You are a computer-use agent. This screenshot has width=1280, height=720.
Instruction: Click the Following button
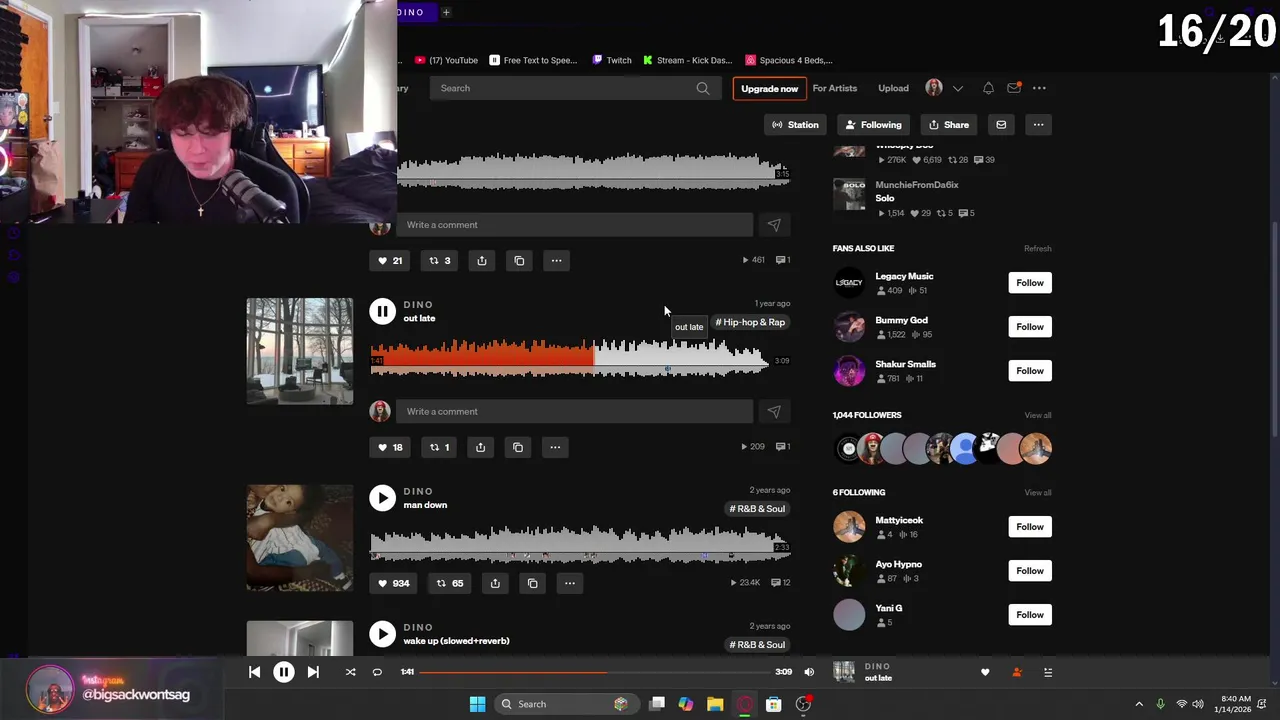pos(873,125)
